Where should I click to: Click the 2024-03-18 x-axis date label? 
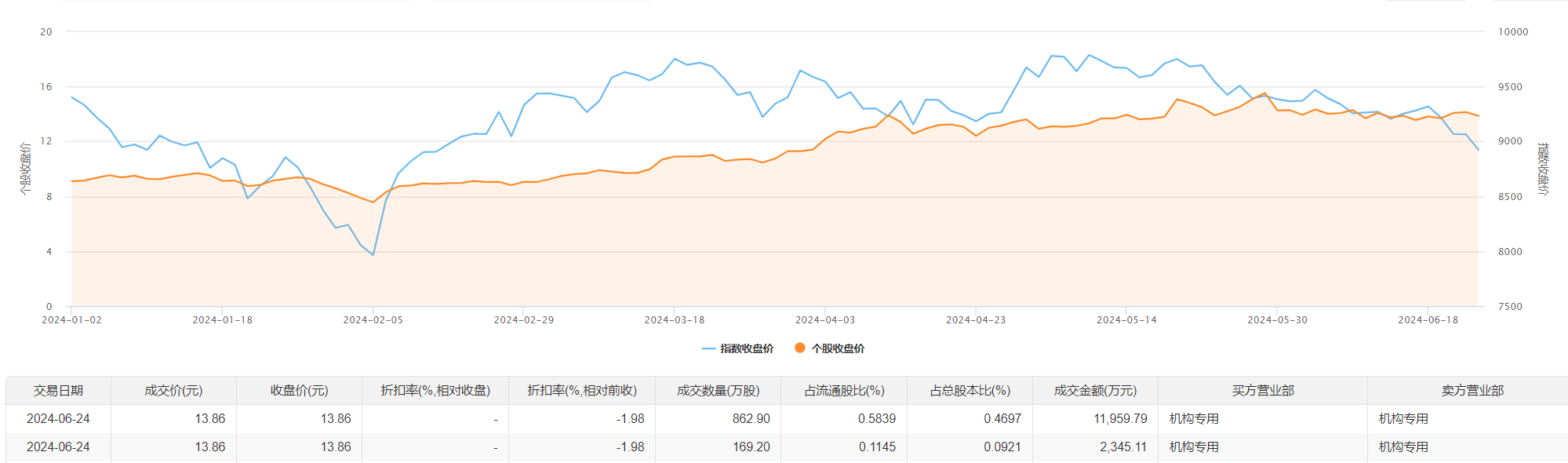click(x=675, y=320)
